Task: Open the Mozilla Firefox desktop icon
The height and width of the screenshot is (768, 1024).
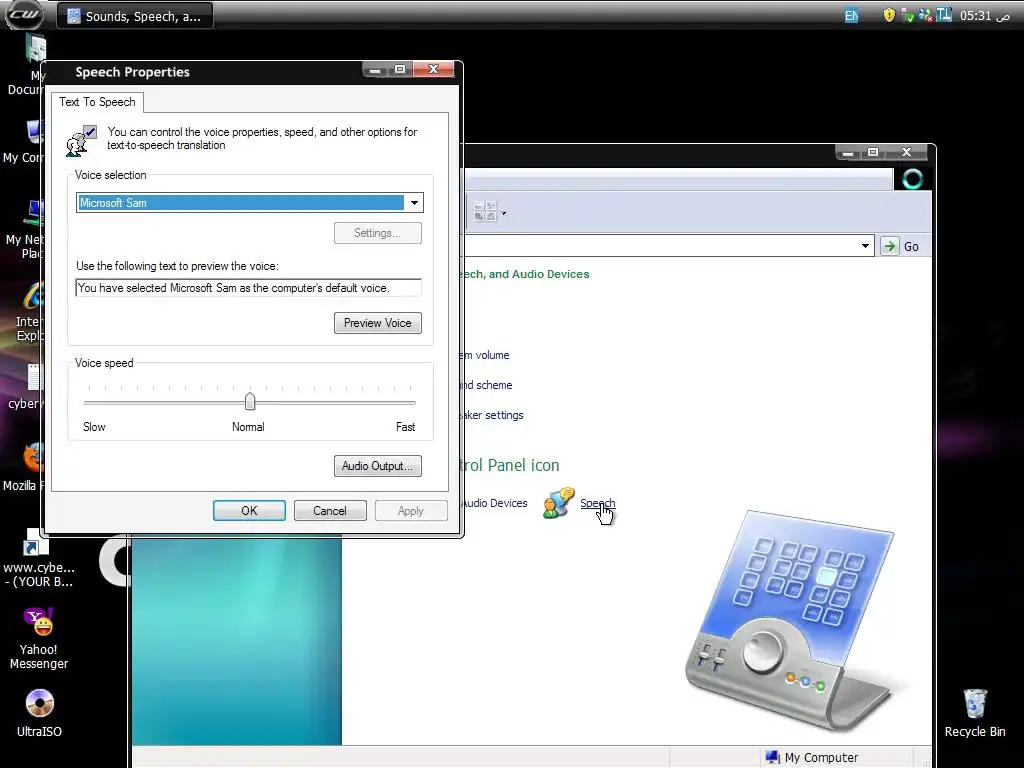Action: 23,466
